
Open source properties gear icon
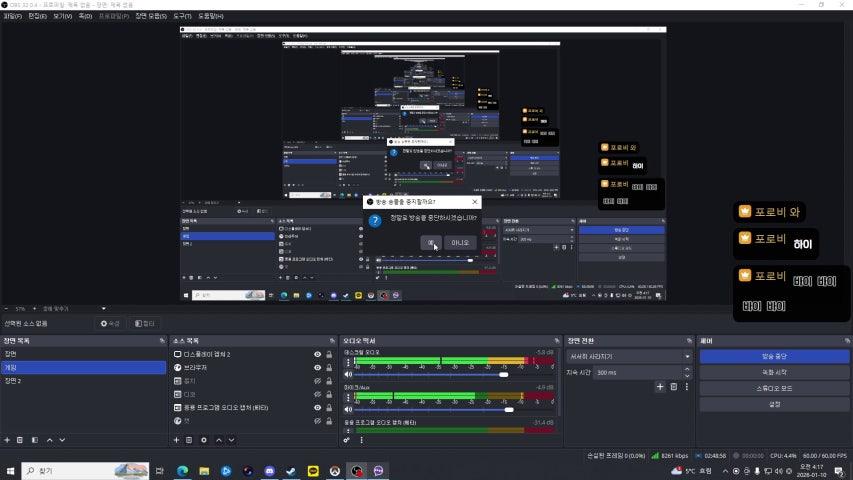click(204, 439)
